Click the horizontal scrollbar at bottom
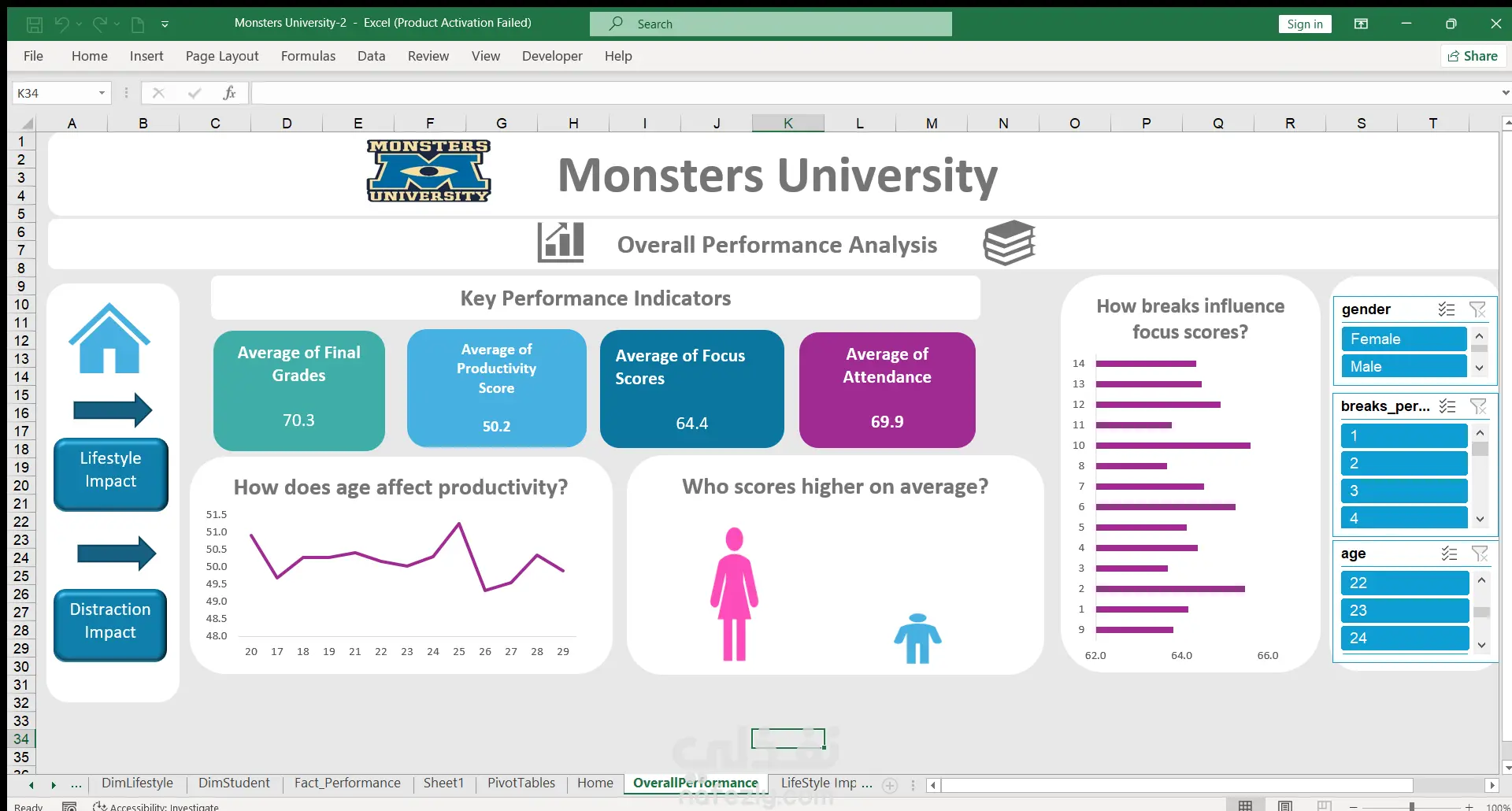The image size is (1512, 811). (1177, 785)
